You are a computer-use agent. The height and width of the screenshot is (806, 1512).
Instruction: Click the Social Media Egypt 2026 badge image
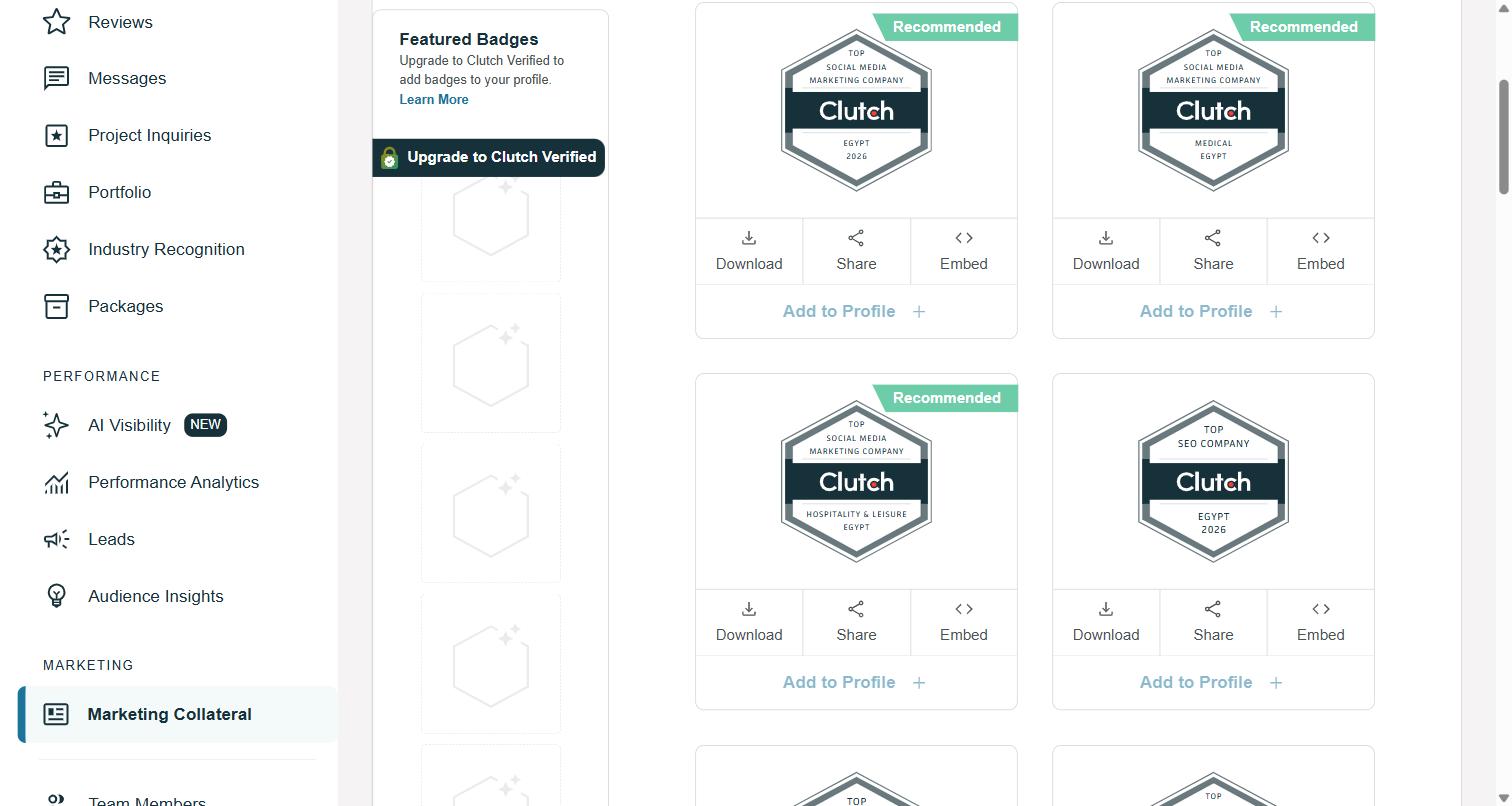tap(856, 110)
